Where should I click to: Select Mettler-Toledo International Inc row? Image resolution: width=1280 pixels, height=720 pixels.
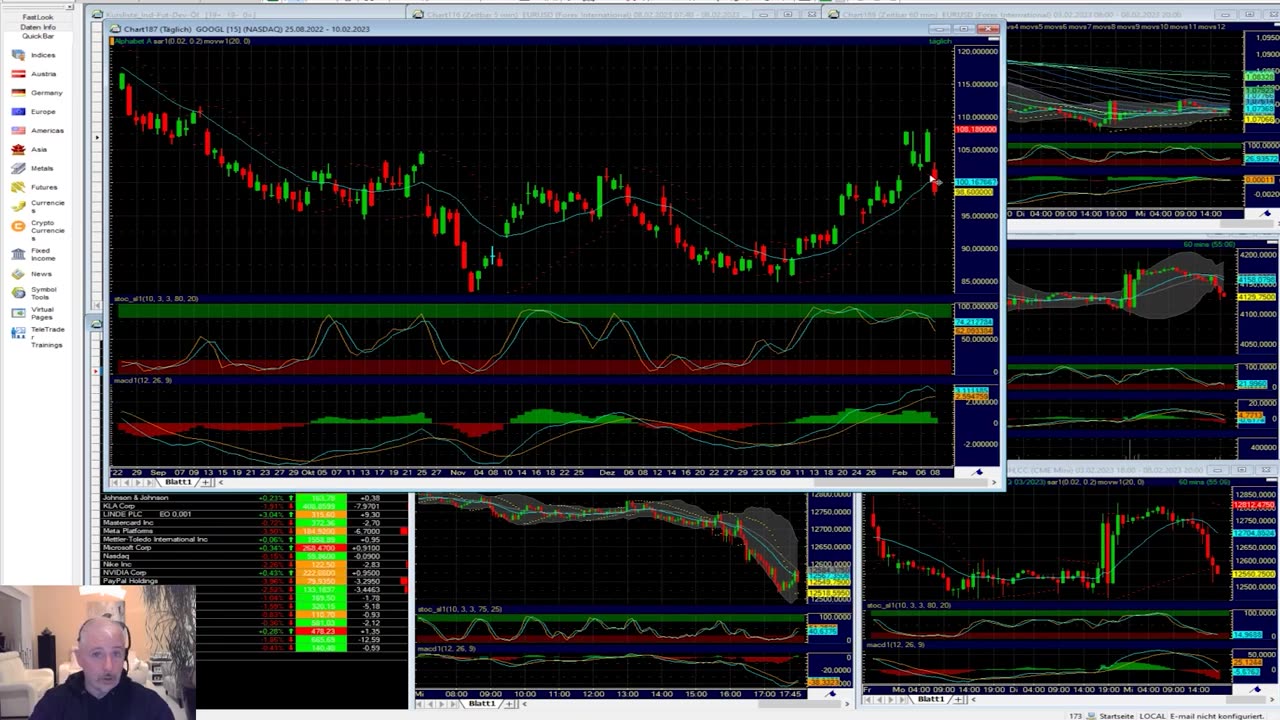click(255, 539)
